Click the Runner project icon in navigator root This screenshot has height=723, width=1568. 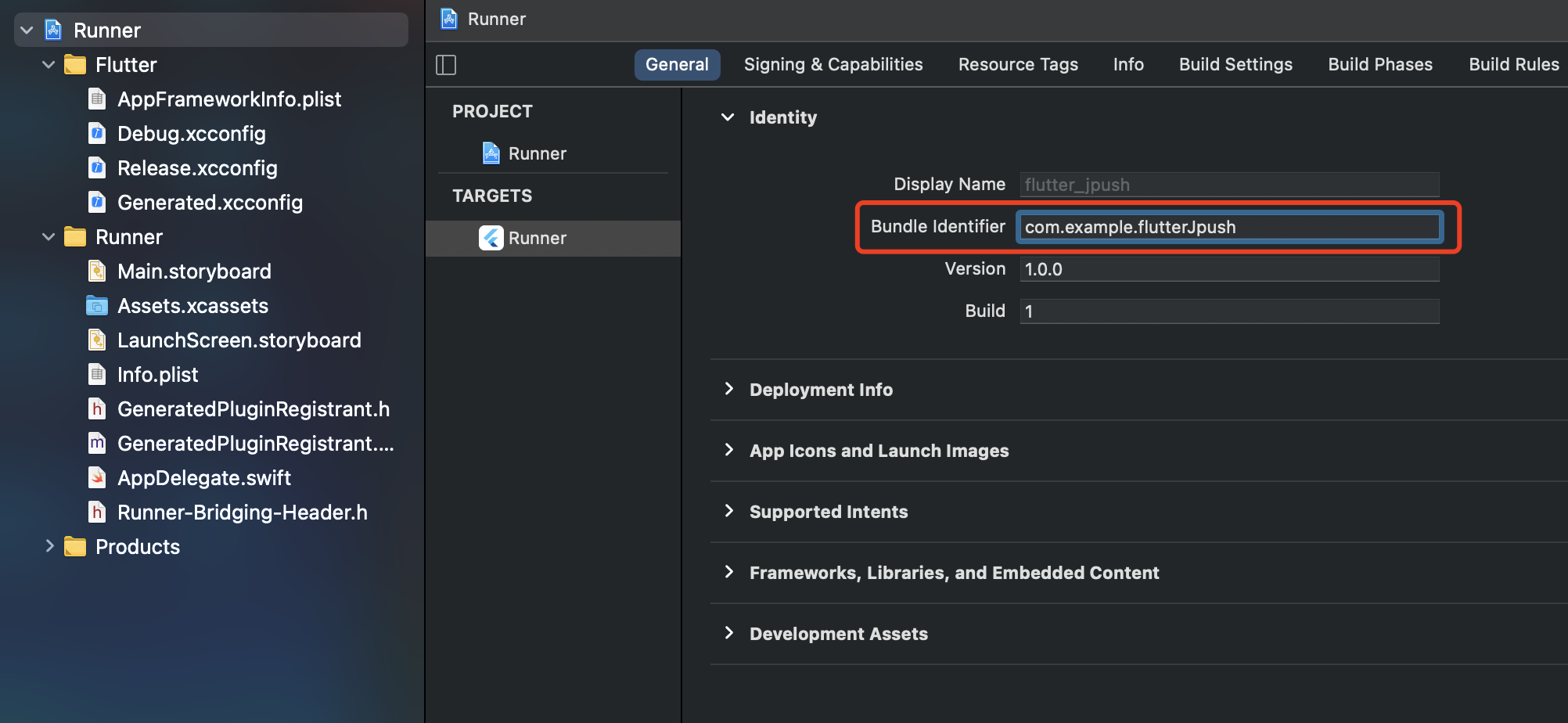tap(53, 31)
